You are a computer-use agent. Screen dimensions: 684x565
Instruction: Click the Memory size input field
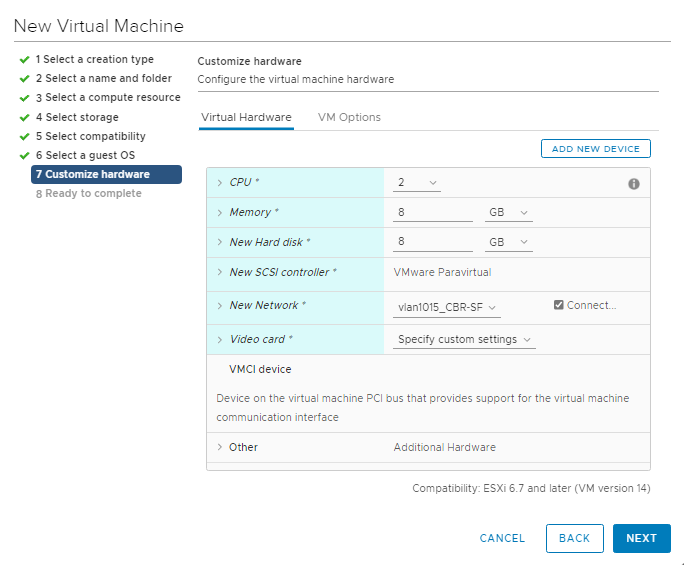434,213
